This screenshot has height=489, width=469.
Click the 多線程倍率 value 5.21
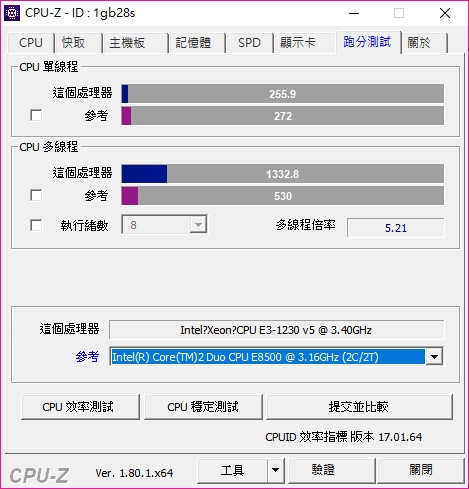pos(396,228)
